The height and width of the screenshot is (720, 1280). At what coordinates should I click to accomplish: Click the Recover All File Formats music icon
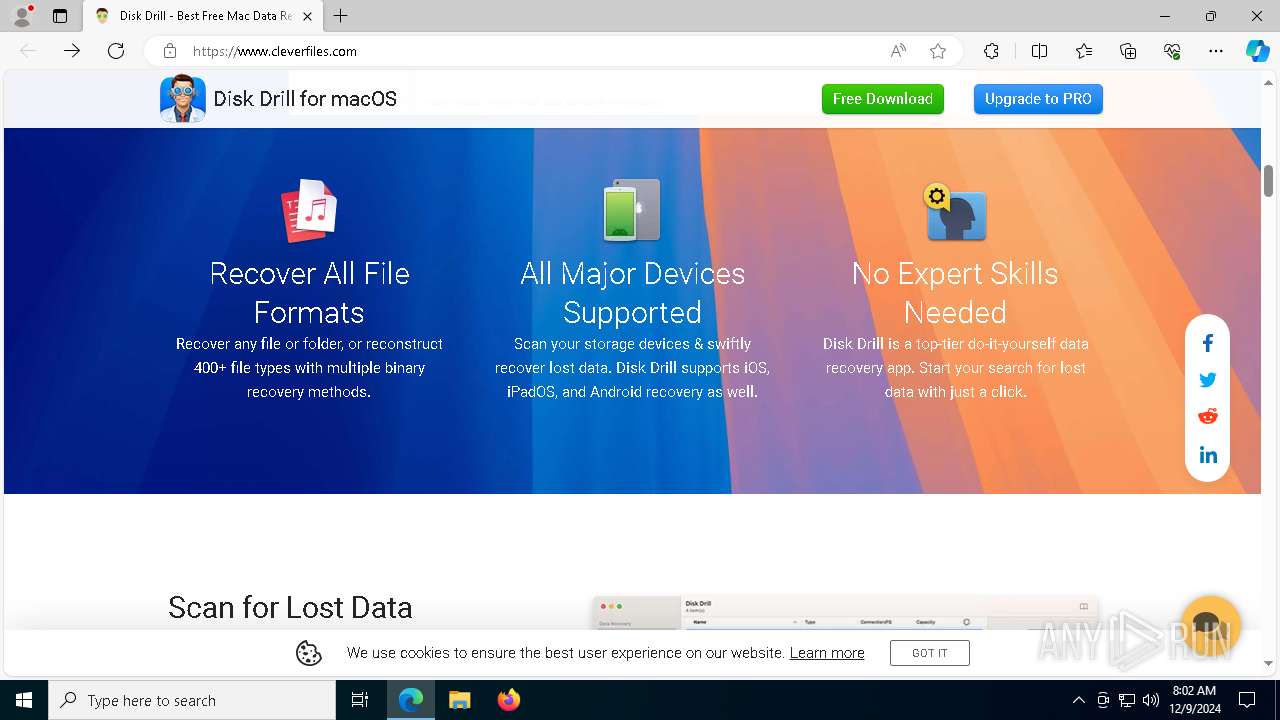pos(309,210)
